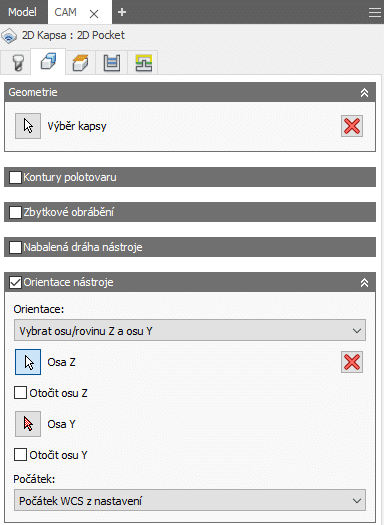
Task: Open the Orientace dropdown
Action: click(190, 330)
